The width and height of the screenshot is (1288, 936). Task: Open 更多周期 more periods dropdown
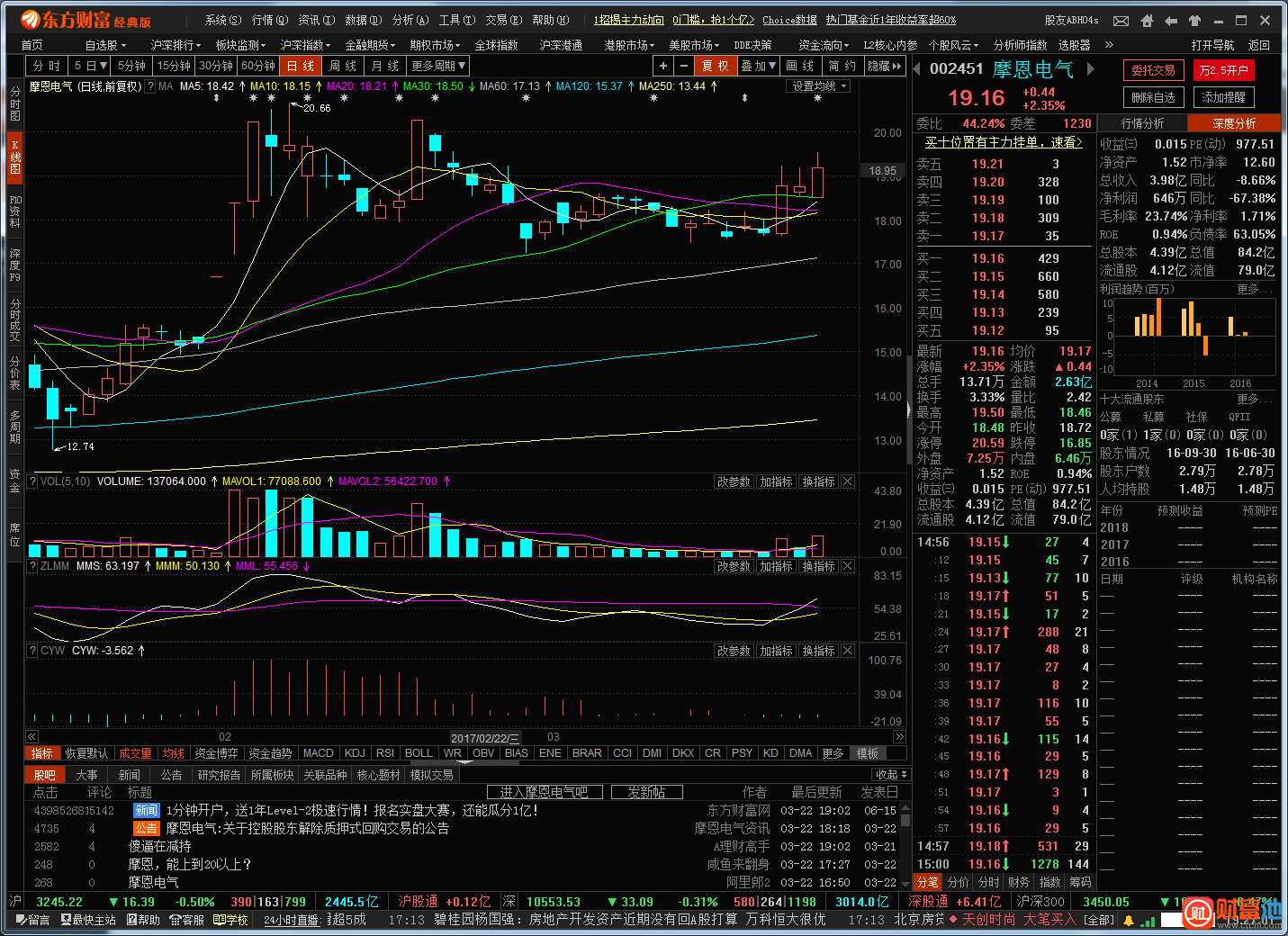coord(438,66)
